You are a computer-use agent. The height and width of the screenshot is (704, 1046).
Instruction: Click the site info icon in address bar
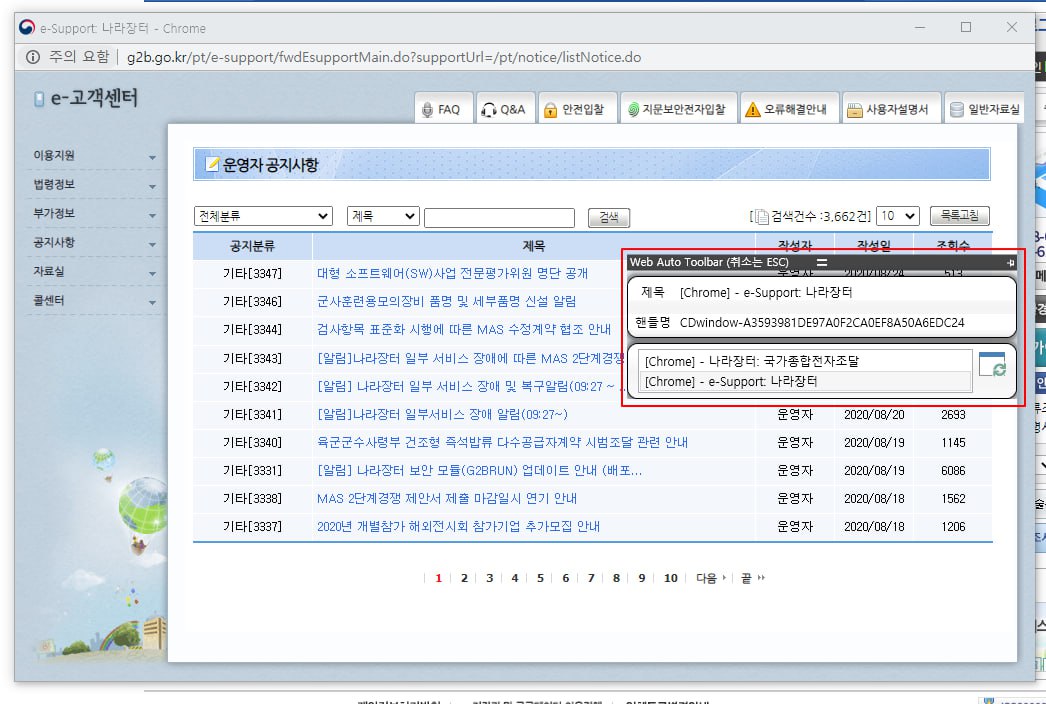pyautogui.click(x=33, y=57)
